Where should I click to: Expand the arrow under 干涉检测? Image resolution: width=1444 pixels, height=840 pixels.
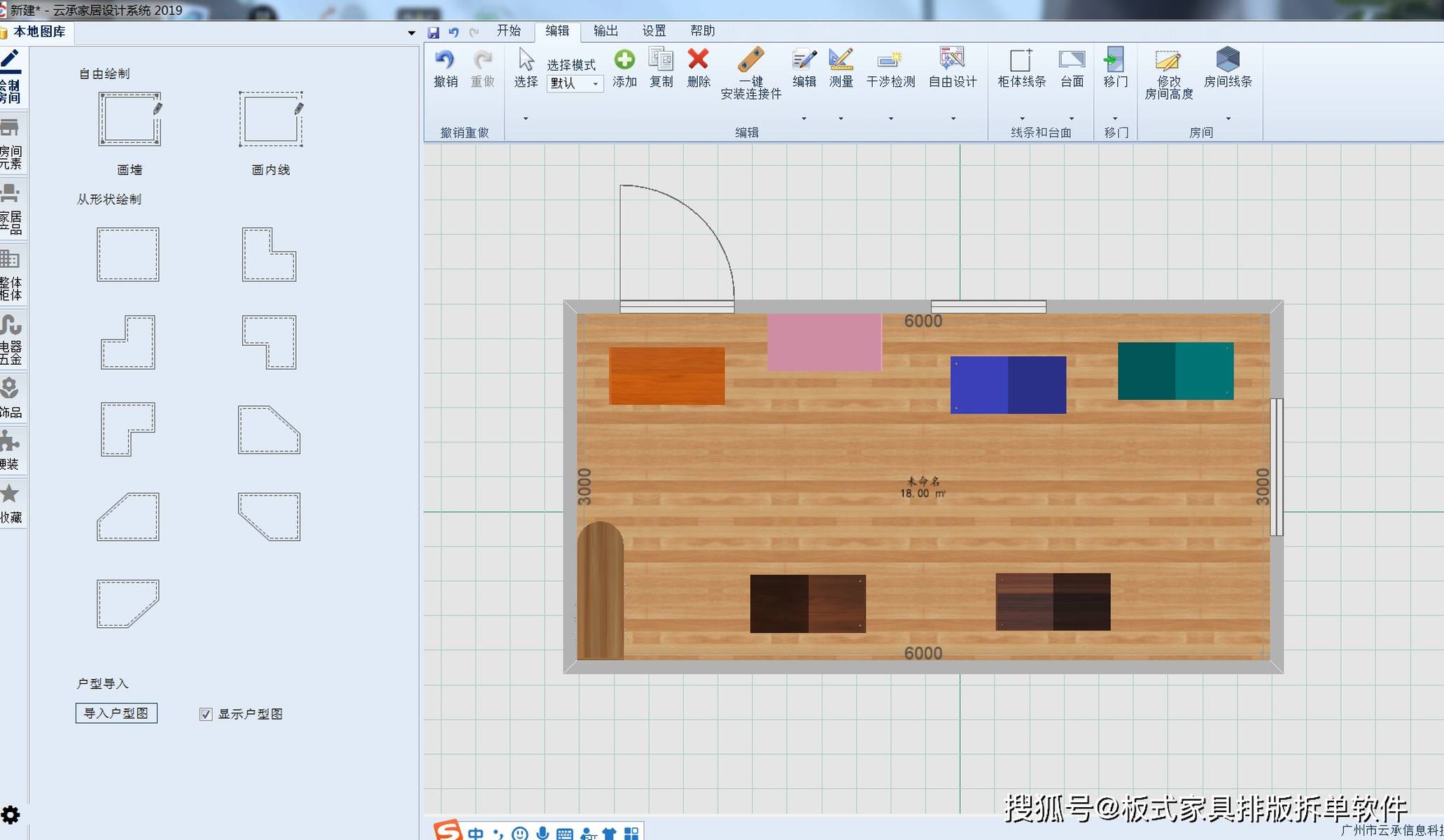891,118
